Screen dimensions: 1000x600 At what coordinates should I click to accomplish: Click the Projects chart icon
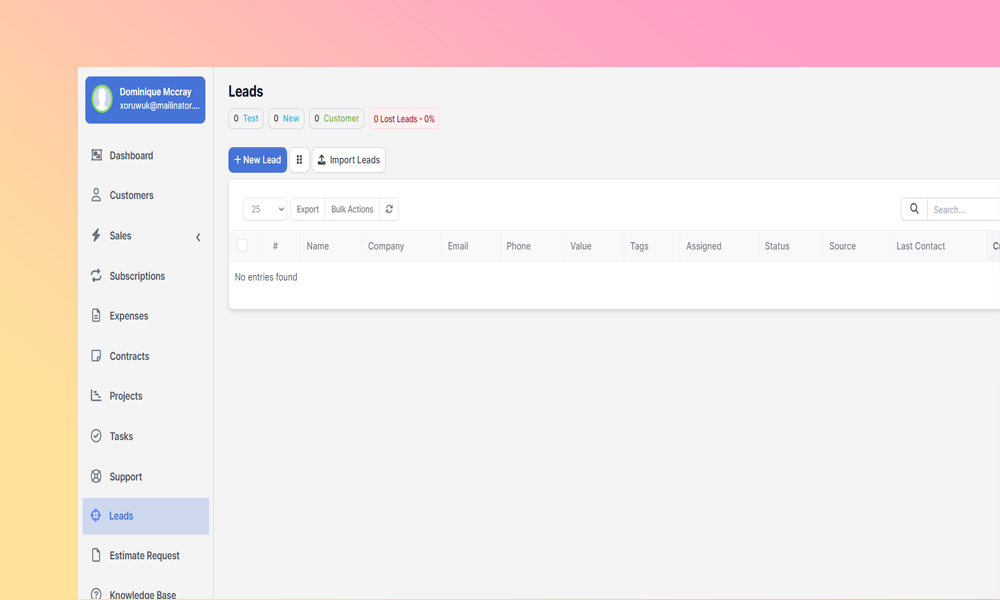coord(96,395)
